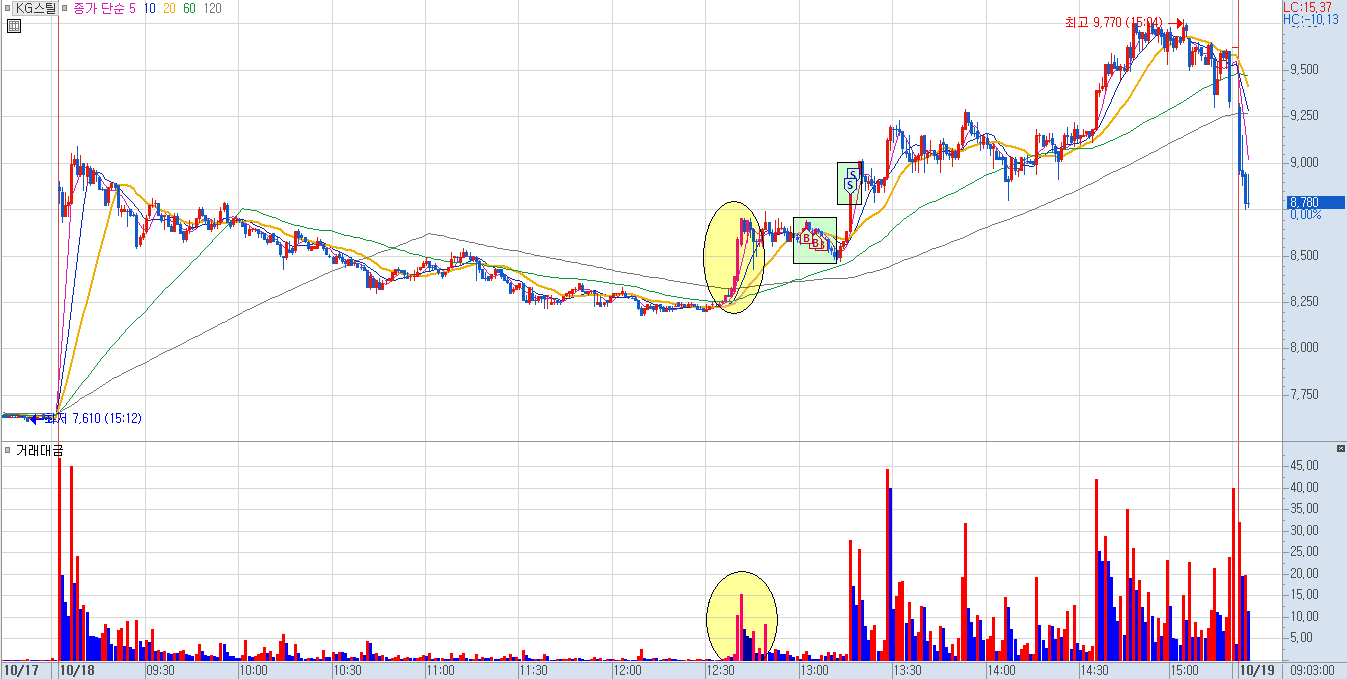The width and height of the screenshot is (1347, 679).
Task: Click the 거래대금 indicator title
Action: (x=39, y=451)
